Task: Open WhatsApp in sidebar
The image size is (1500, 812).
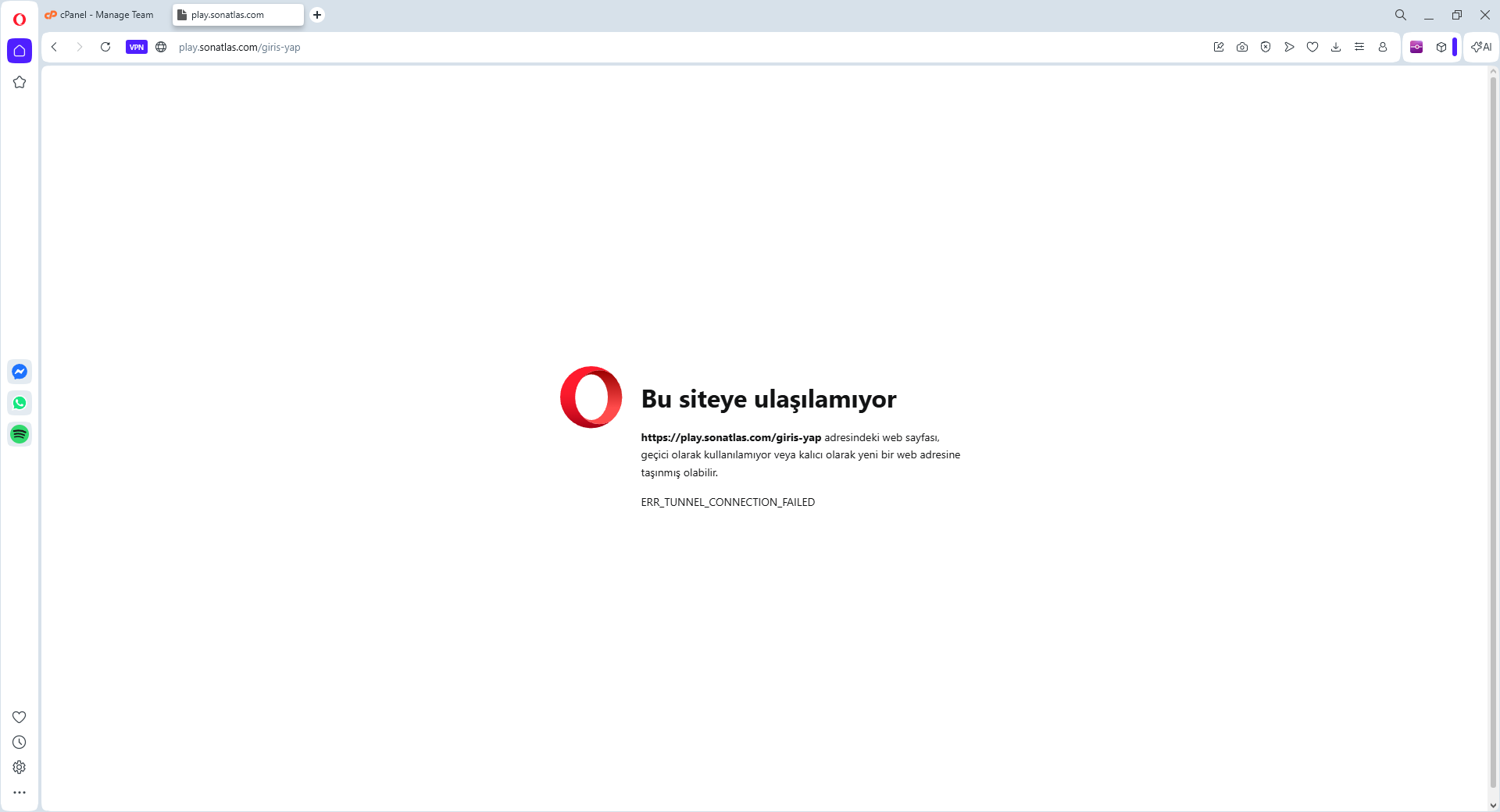Action: click(20, 403)
